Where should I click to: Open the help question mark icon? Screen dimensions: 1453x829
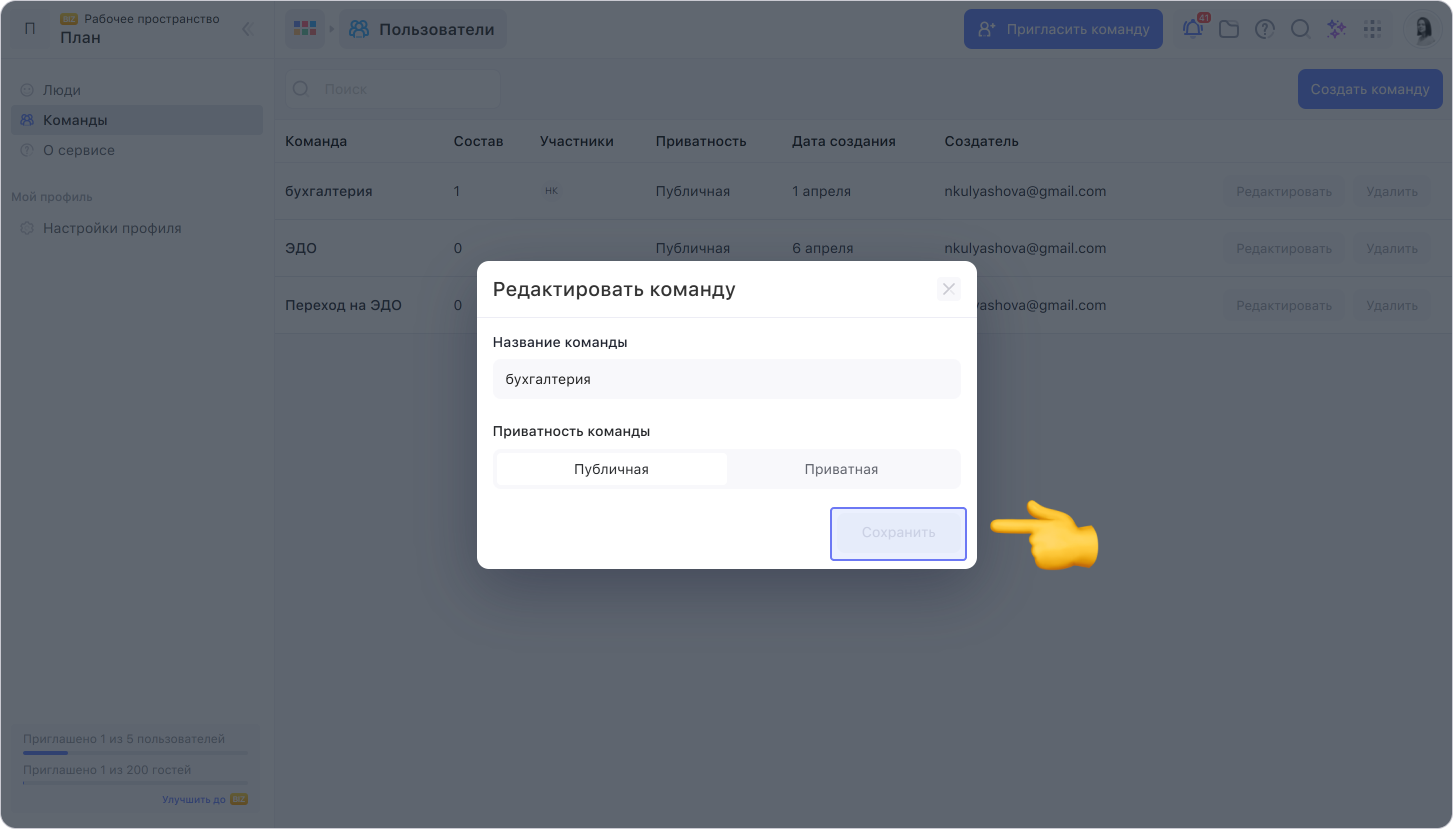(1264, 29)
